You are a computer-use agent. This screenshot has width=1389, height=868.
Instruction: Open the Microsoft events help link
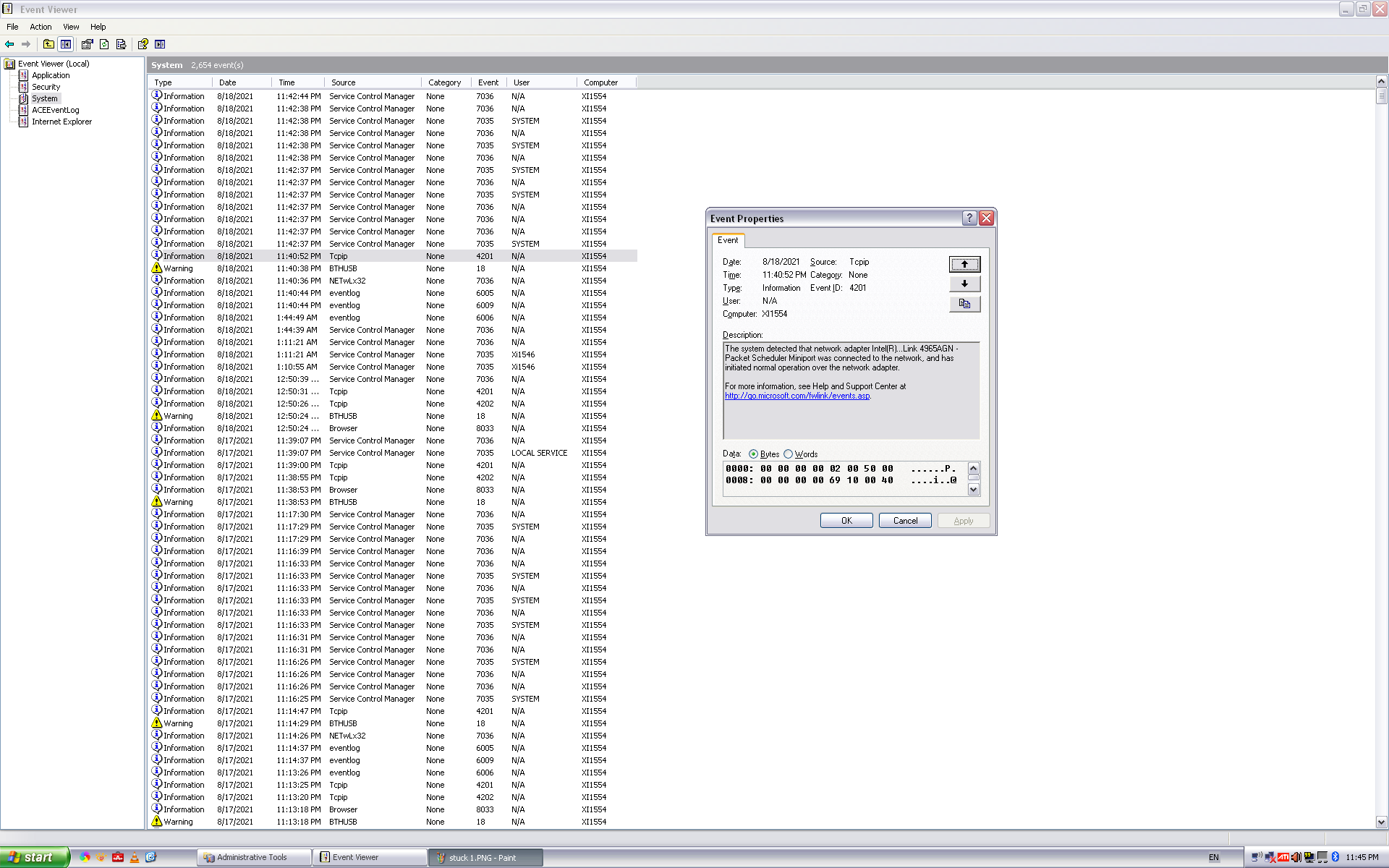797,396
